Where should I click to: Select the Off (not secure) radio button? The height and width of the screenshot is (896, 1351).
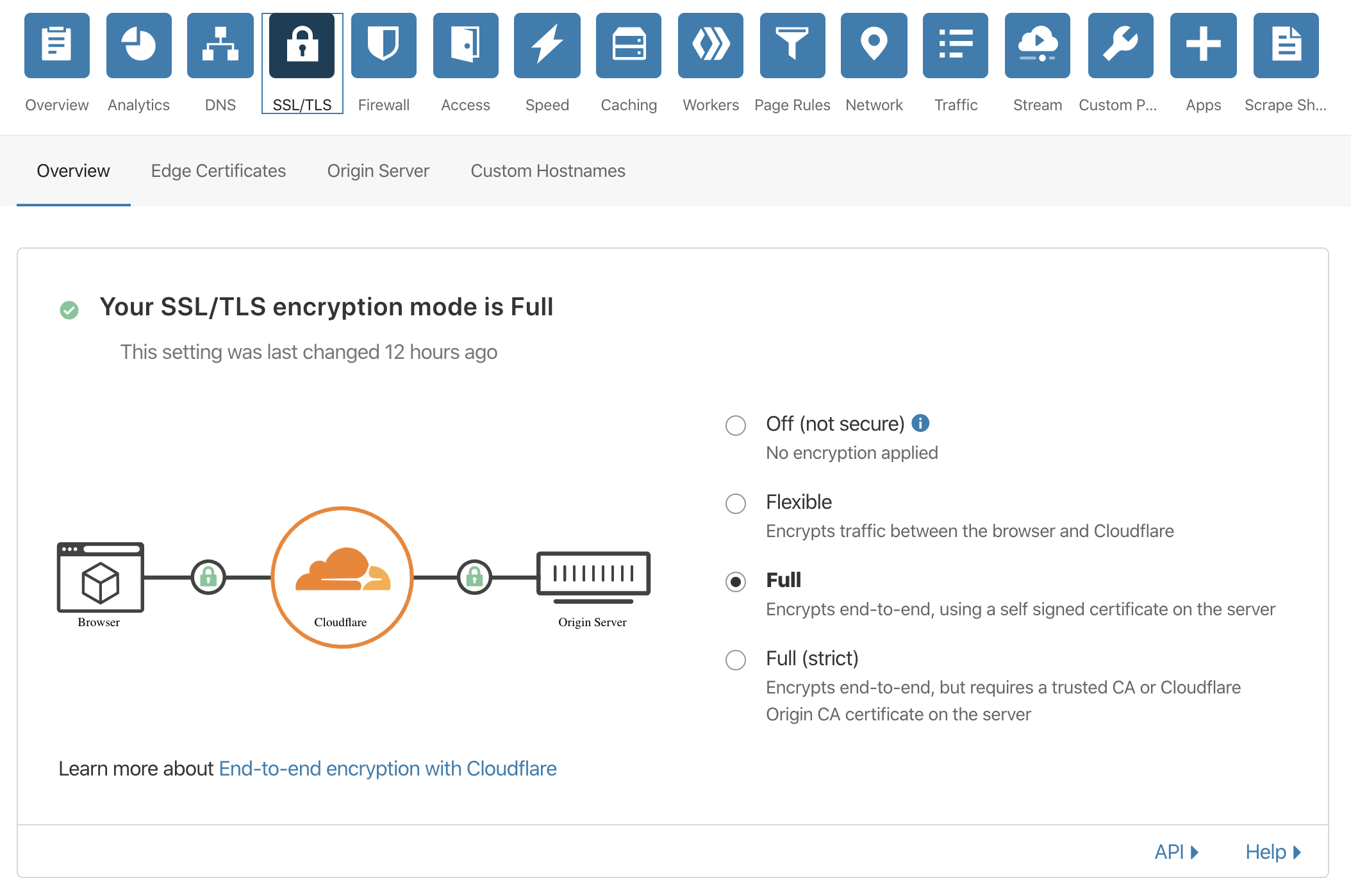click(x=736, y=426)
